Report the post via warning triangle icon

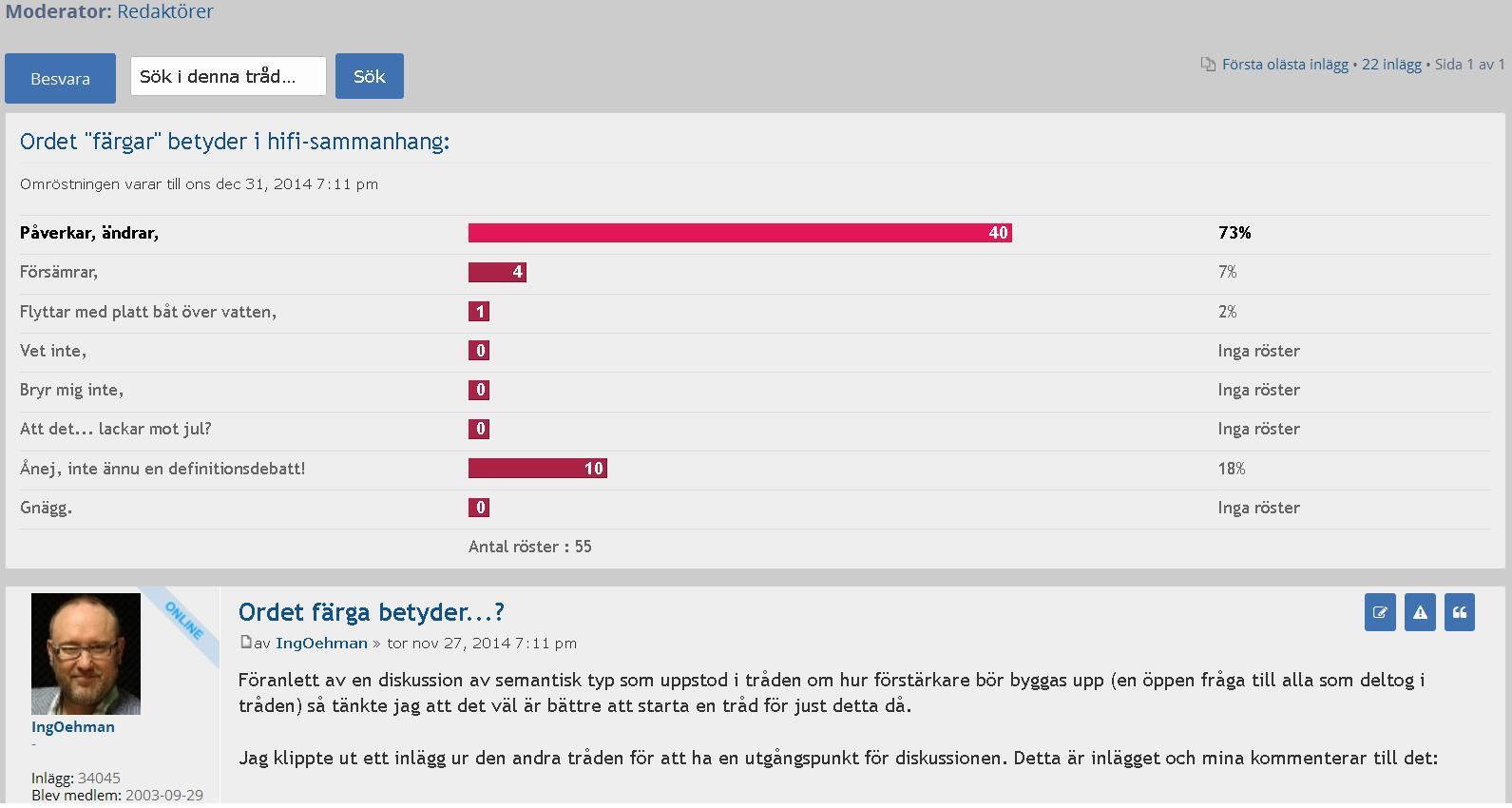pyautogui.click(x=1420, y=613)
